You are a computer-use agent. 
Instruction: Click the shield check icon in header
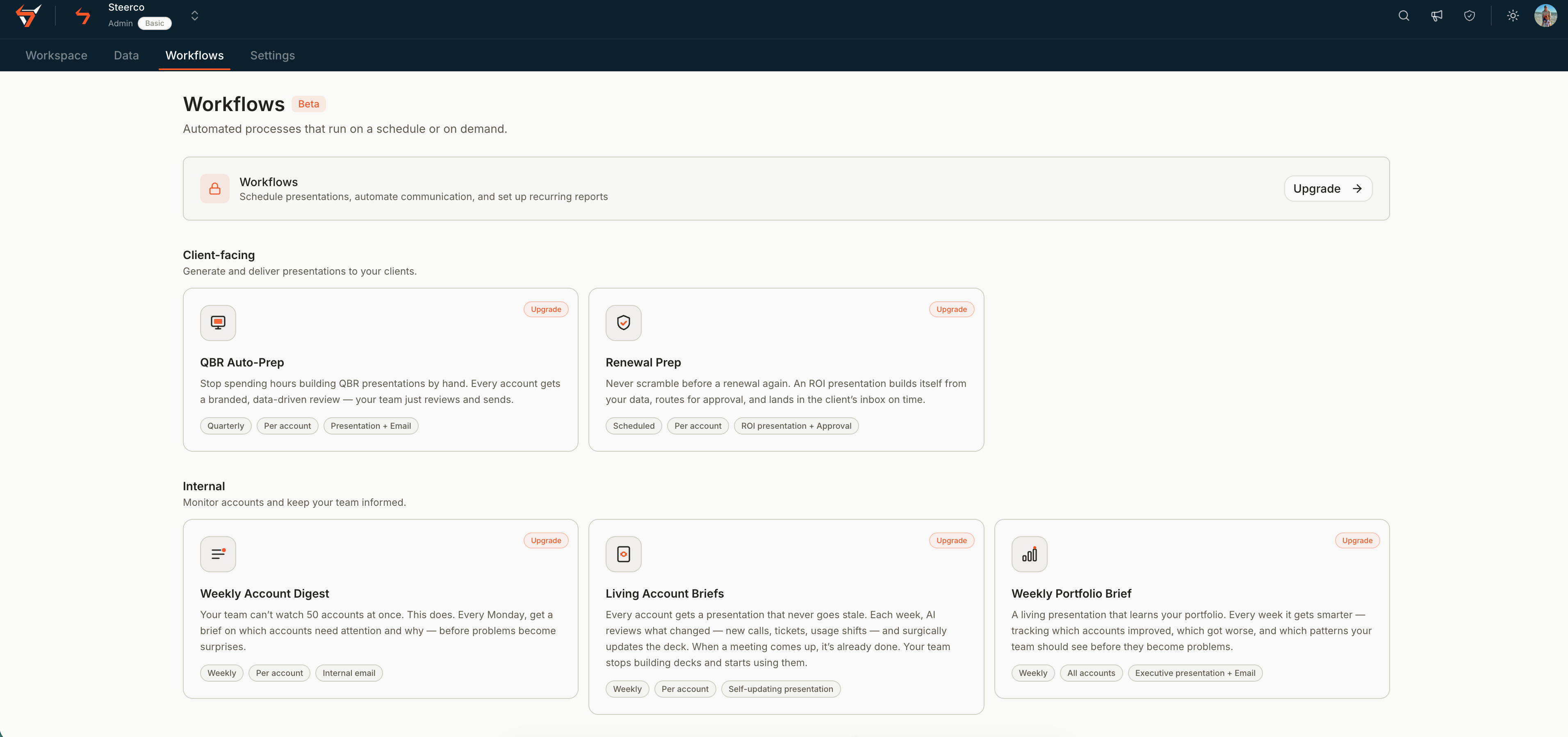[1470, 16]
